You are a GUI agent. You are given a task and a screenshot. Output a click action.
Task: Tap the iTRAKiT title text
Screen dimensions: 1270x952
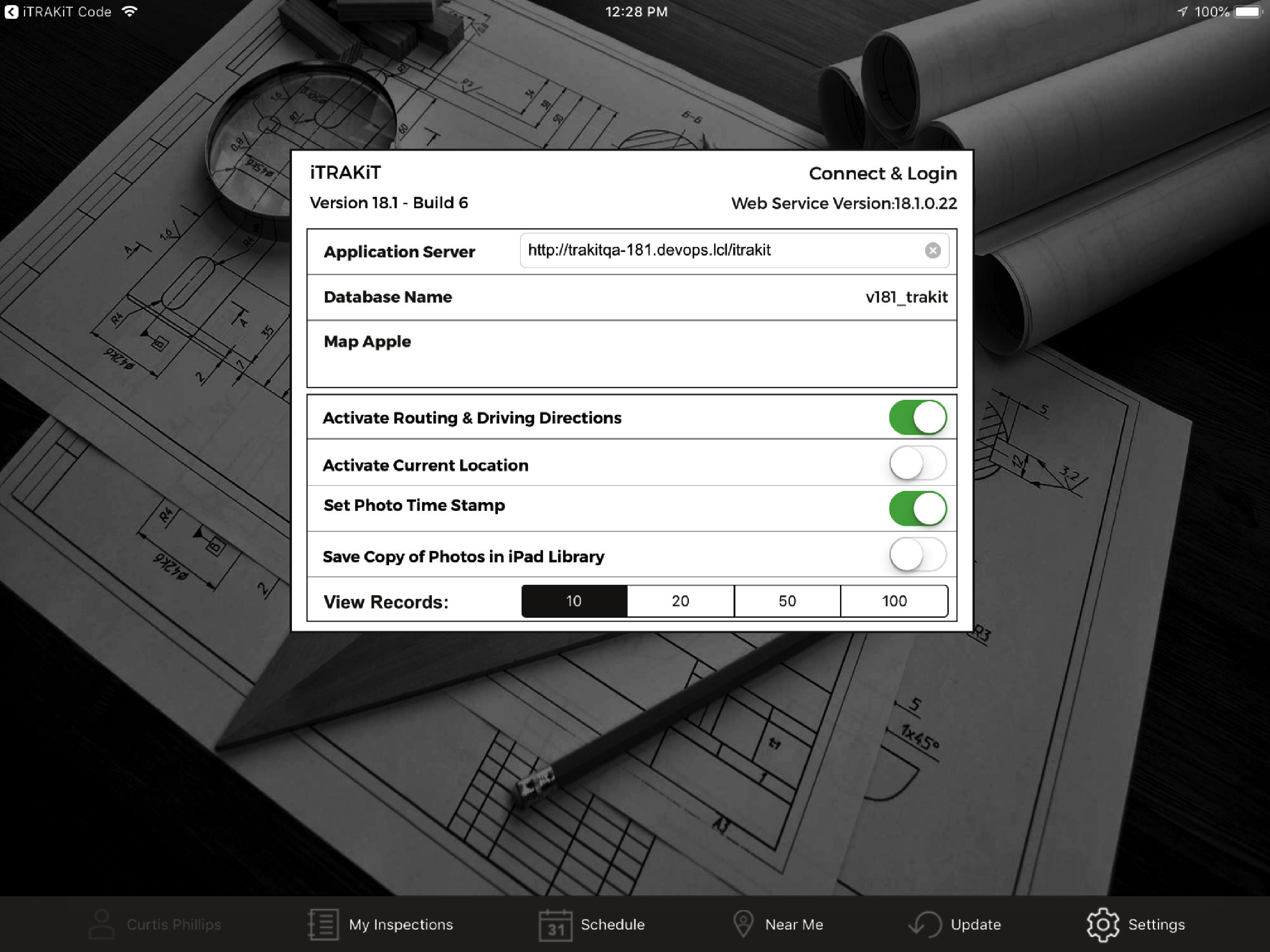pyautogui.click(x=345, y=173)
